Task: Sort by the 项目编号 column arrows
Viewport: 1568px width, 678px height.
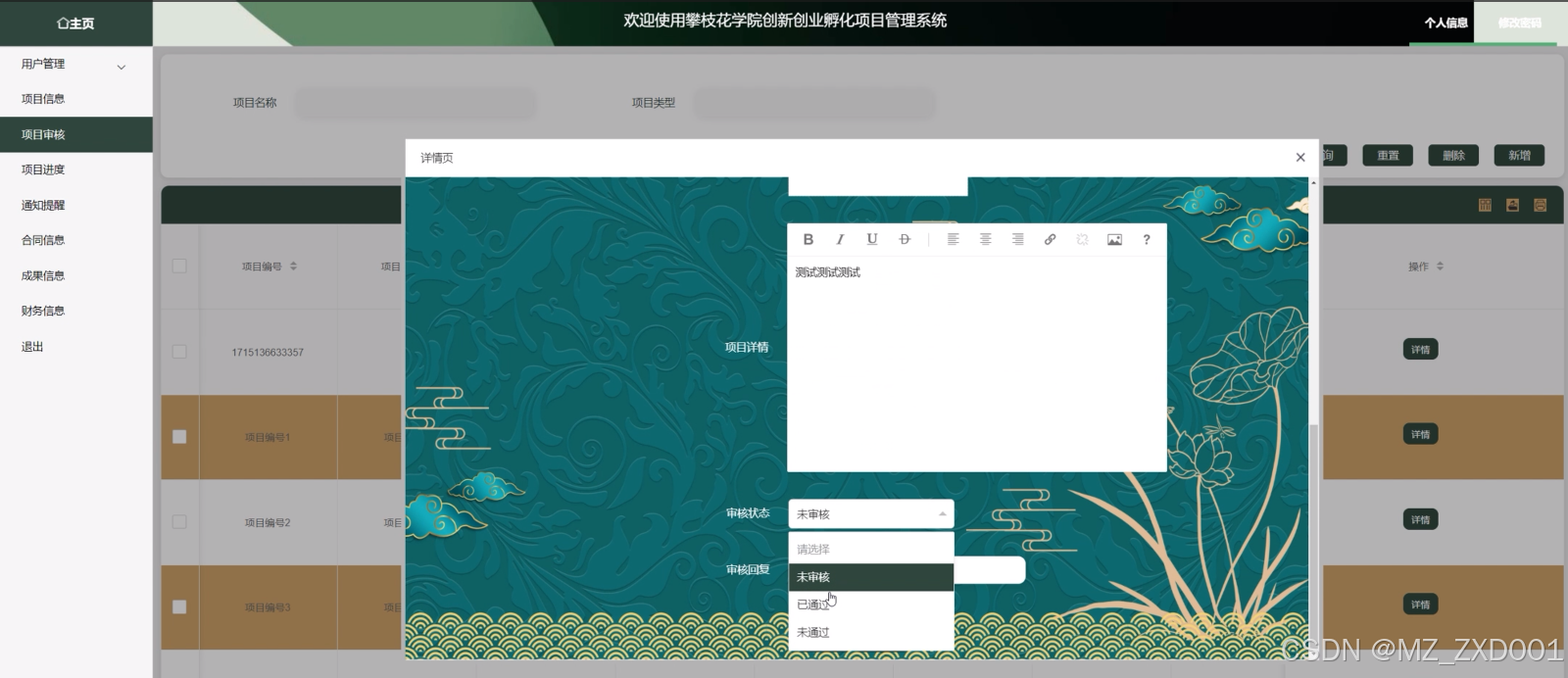Action: point(294,266)
